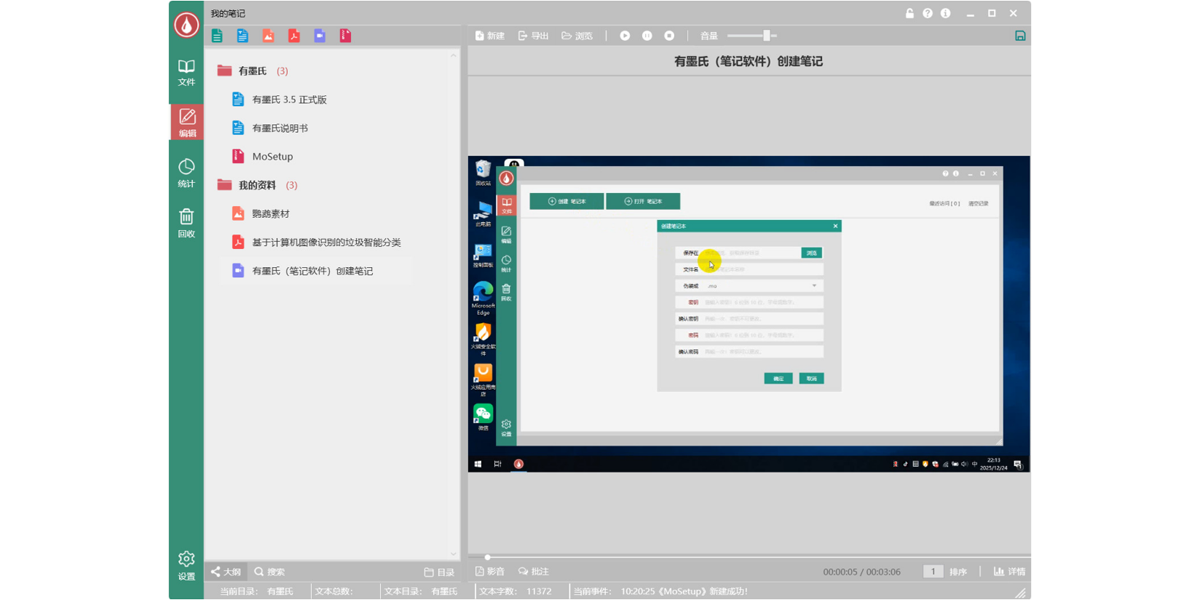The width and height of the screenshot is (1200, 600).
Task: Click the green document icon in note toolbar
Action: (x=217, y=36)
